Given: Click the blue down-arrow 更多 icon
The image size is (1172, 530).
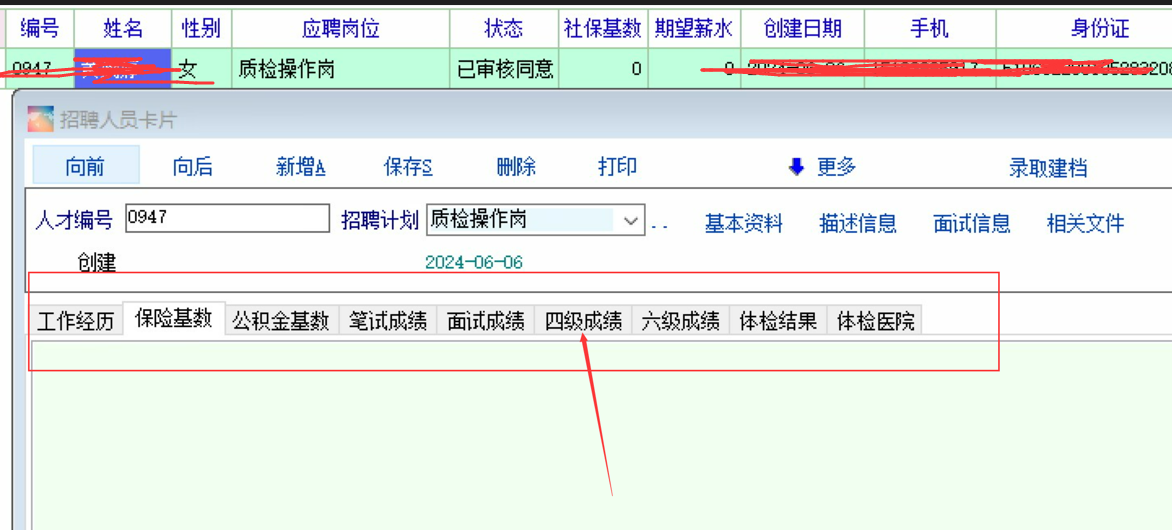Looking at the screenshot, I should point(796,167).
